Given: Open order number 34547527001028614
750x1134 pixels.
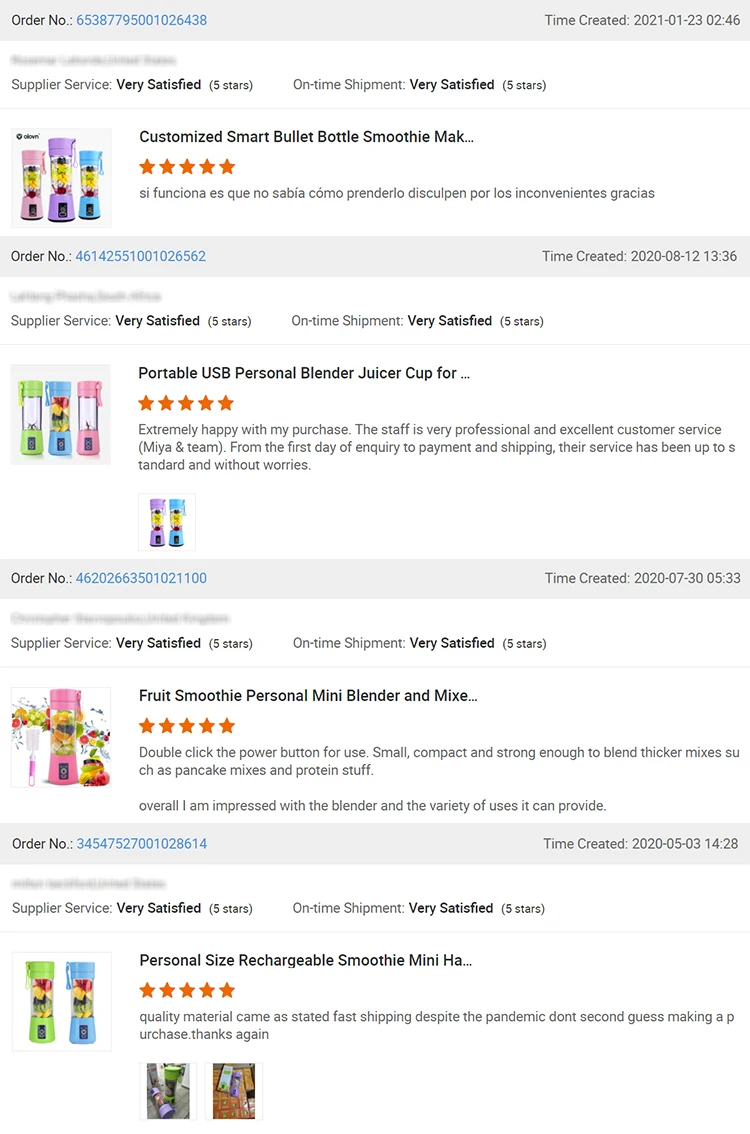Looking at the screenshot, I should coord(141,844).
